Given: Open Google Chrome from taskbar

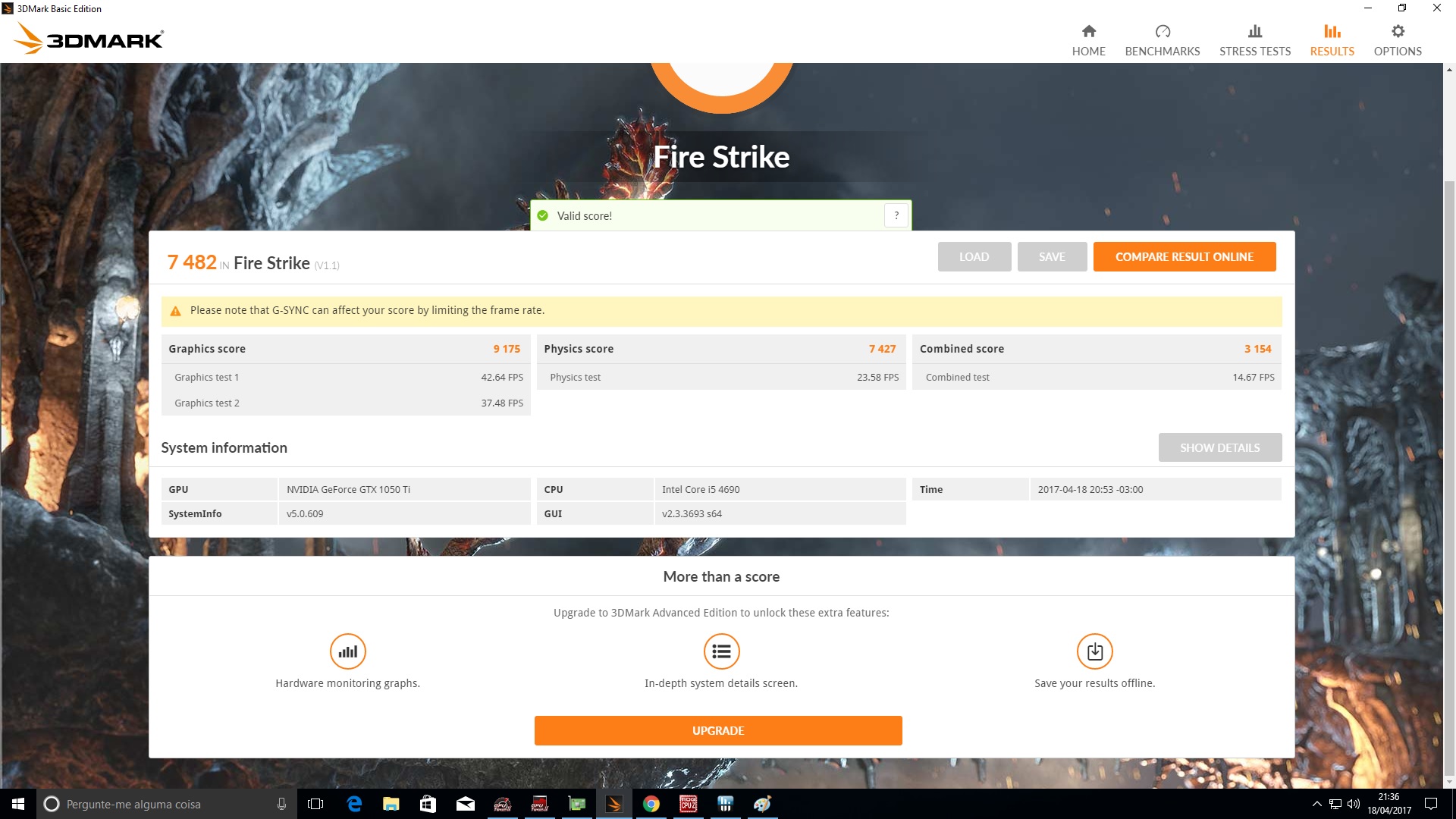Looking at the screenshot, I should point(651,804).
